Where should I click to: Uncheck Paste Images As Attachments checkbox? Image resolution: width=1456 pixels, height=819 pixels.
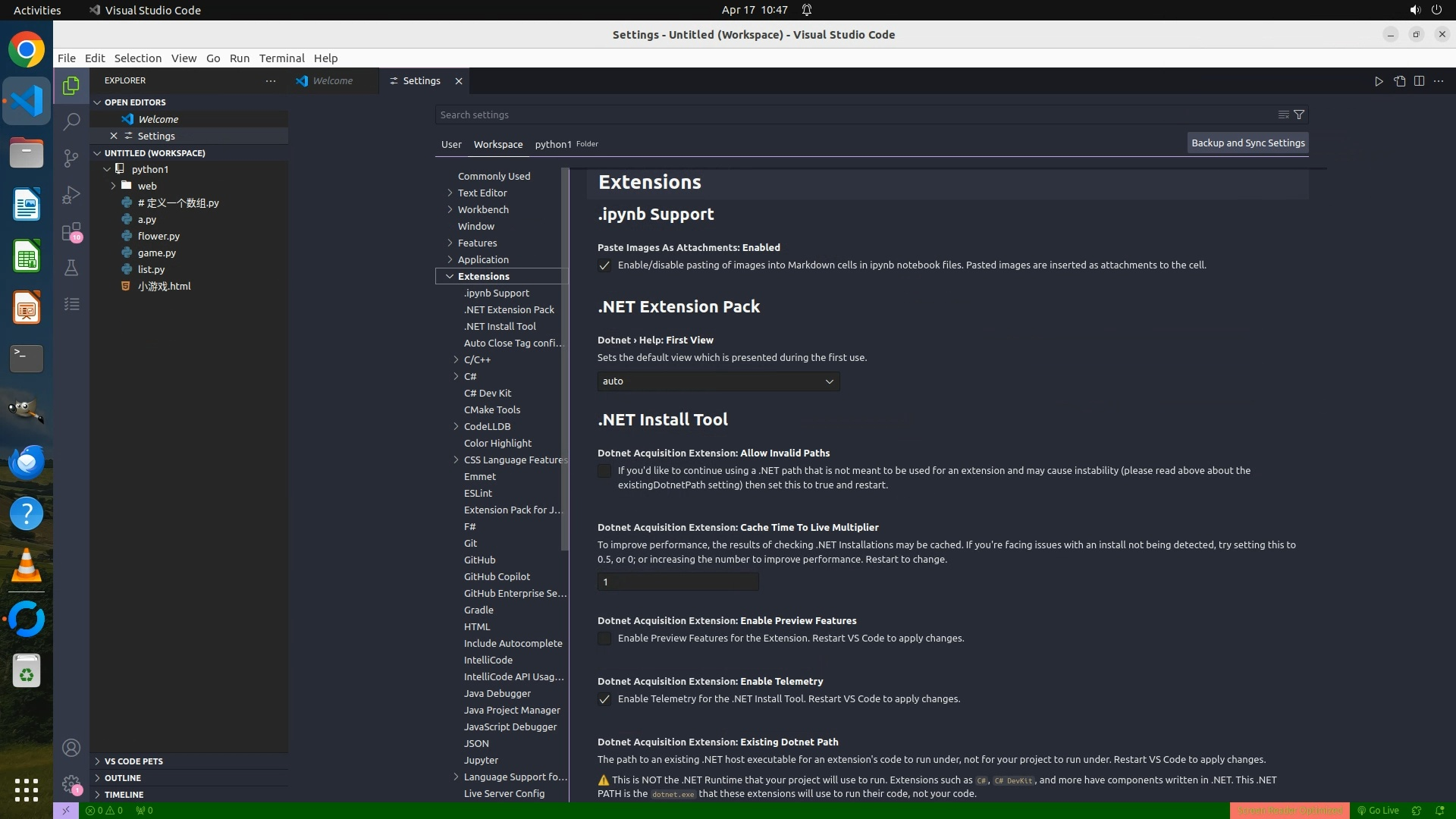604,265
